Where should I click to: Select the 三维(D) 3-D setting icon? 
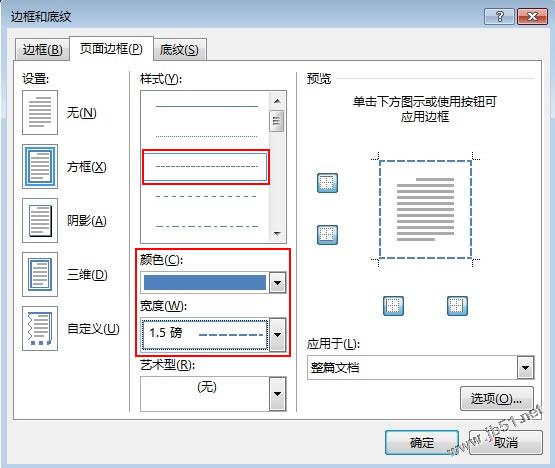(x=40, y=274)
